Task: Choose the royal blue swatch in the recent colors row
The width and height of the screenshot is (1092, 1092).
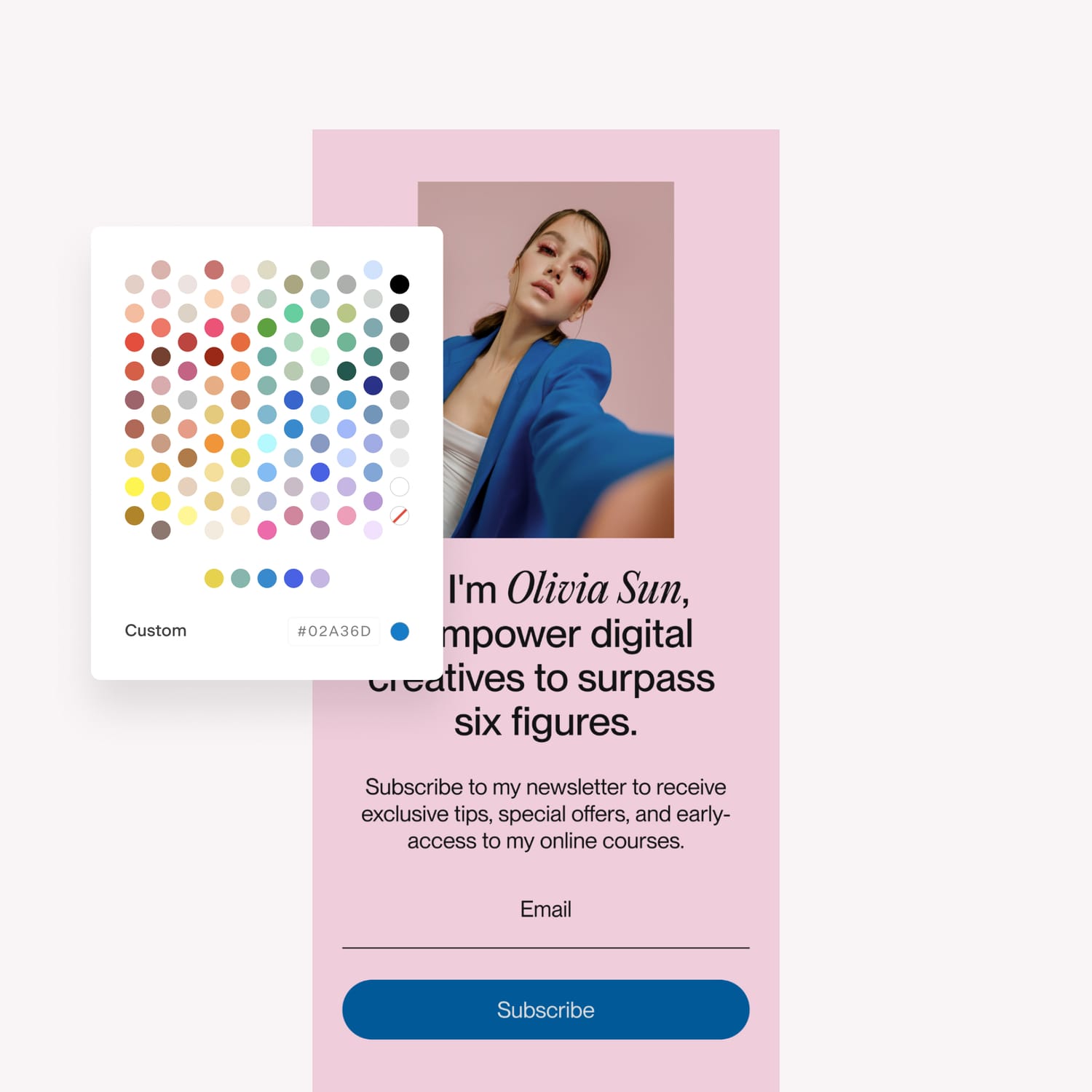Action: (293, 578)
